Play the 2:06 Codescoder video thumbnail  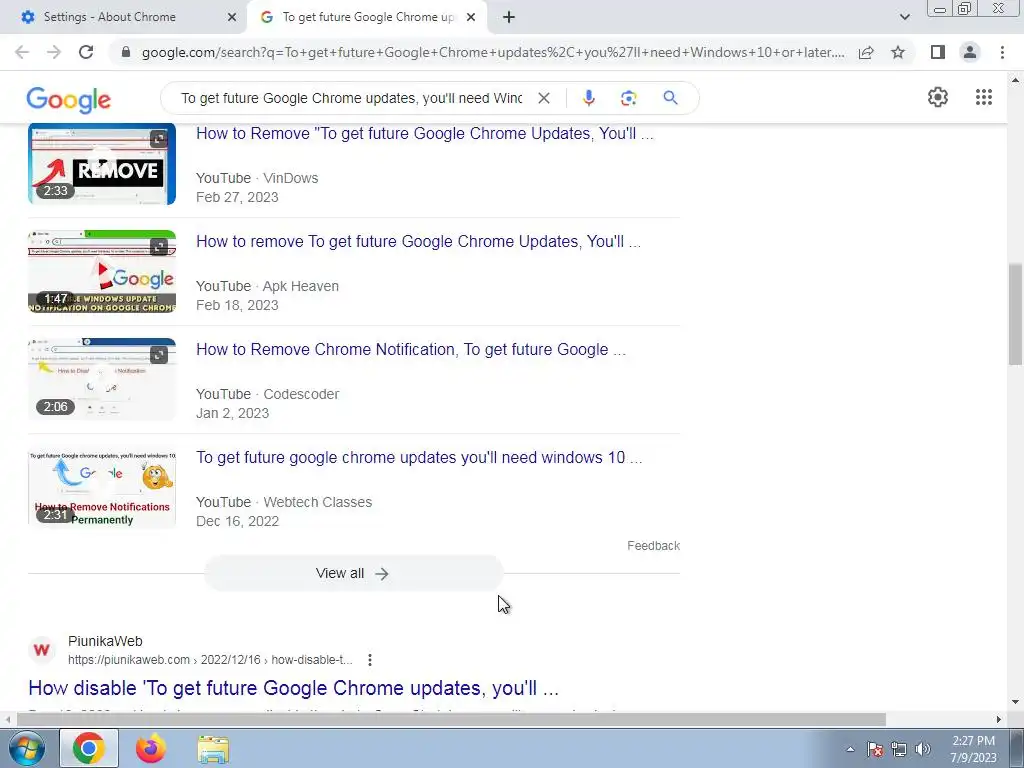click(102, 379)
